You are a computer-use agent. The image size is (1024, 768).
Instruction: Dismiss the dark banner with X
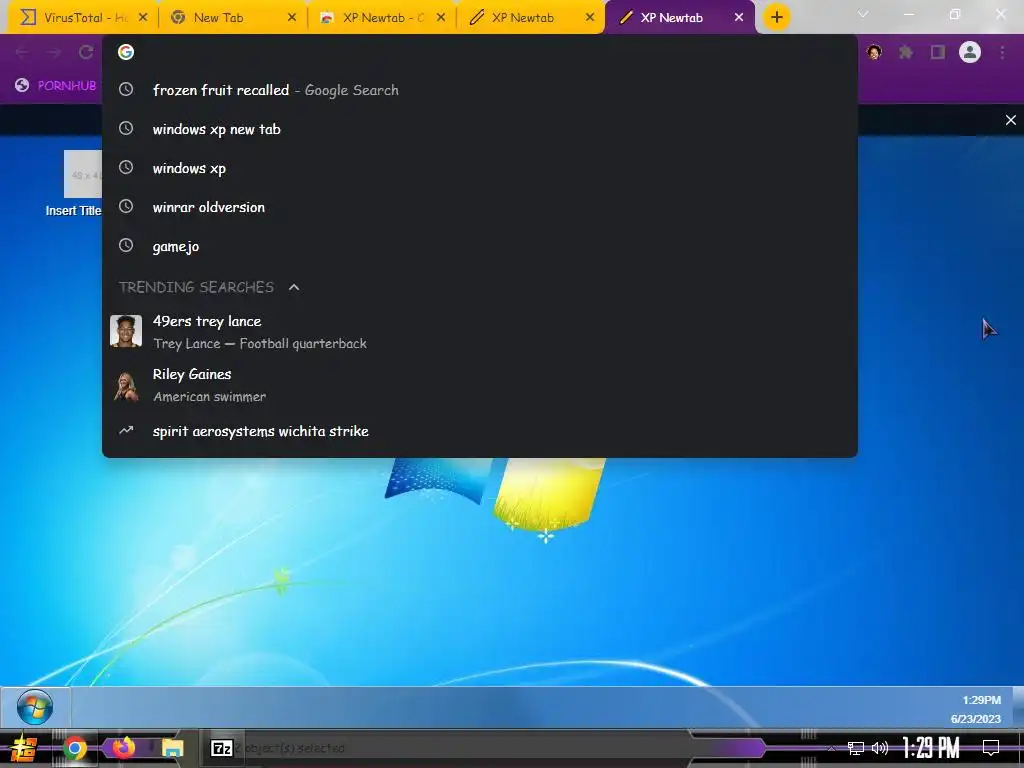tap(1010, 120)
